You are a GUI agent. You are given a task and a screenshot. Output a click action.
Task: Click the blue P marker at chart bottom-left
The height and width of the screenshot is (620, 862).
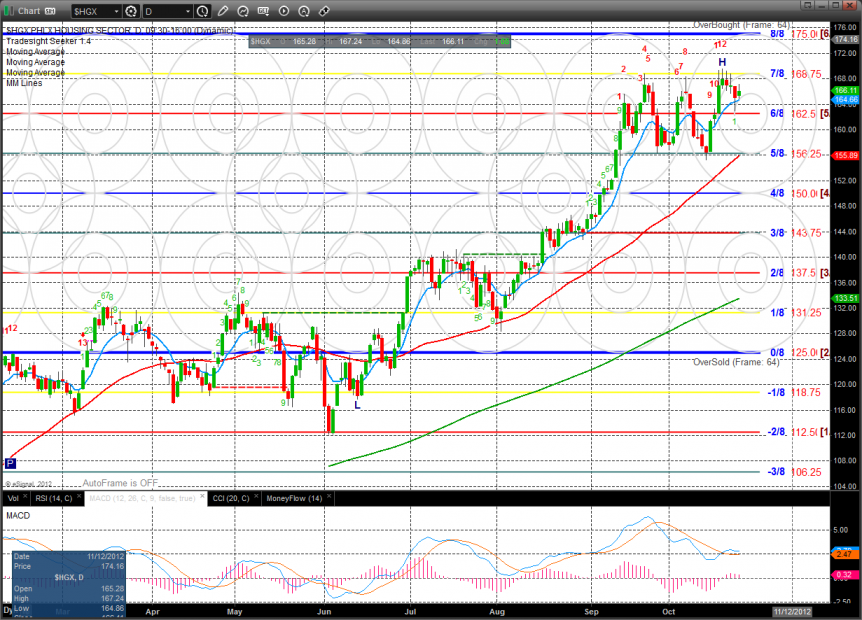coord(10,463)
